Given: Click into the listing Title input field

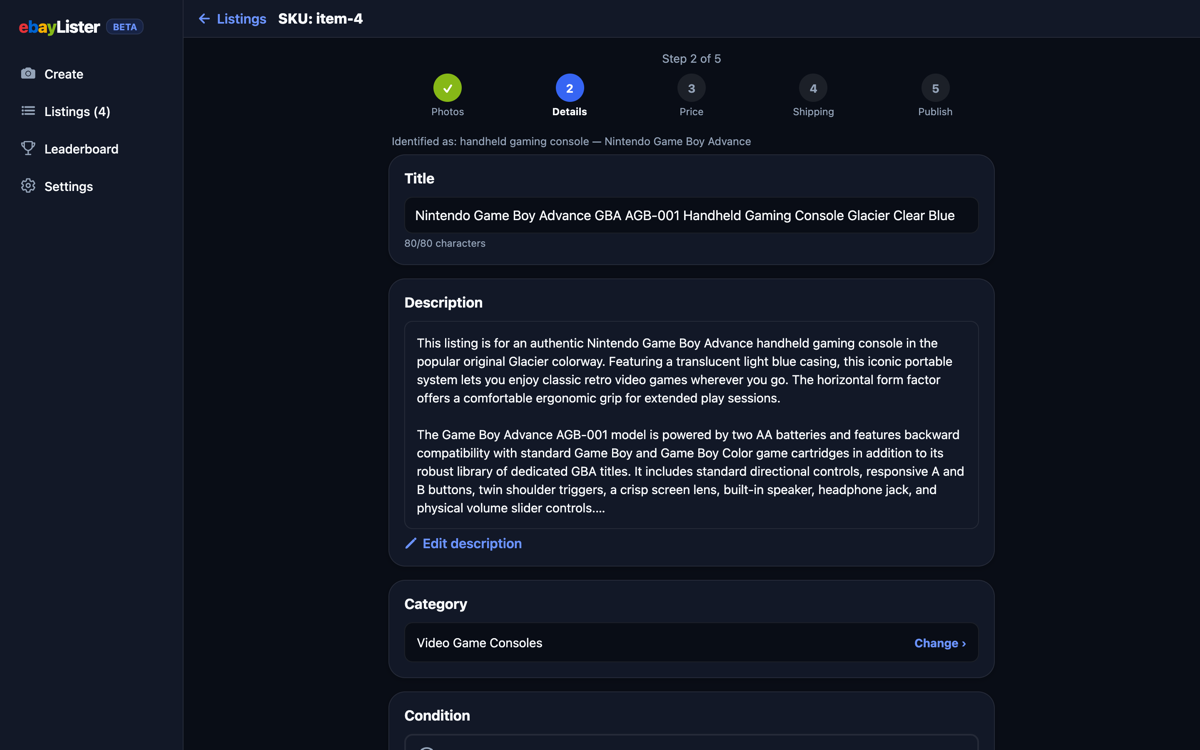Looking at the screenshot, I should pyautogui.click(x=691, y=215).
